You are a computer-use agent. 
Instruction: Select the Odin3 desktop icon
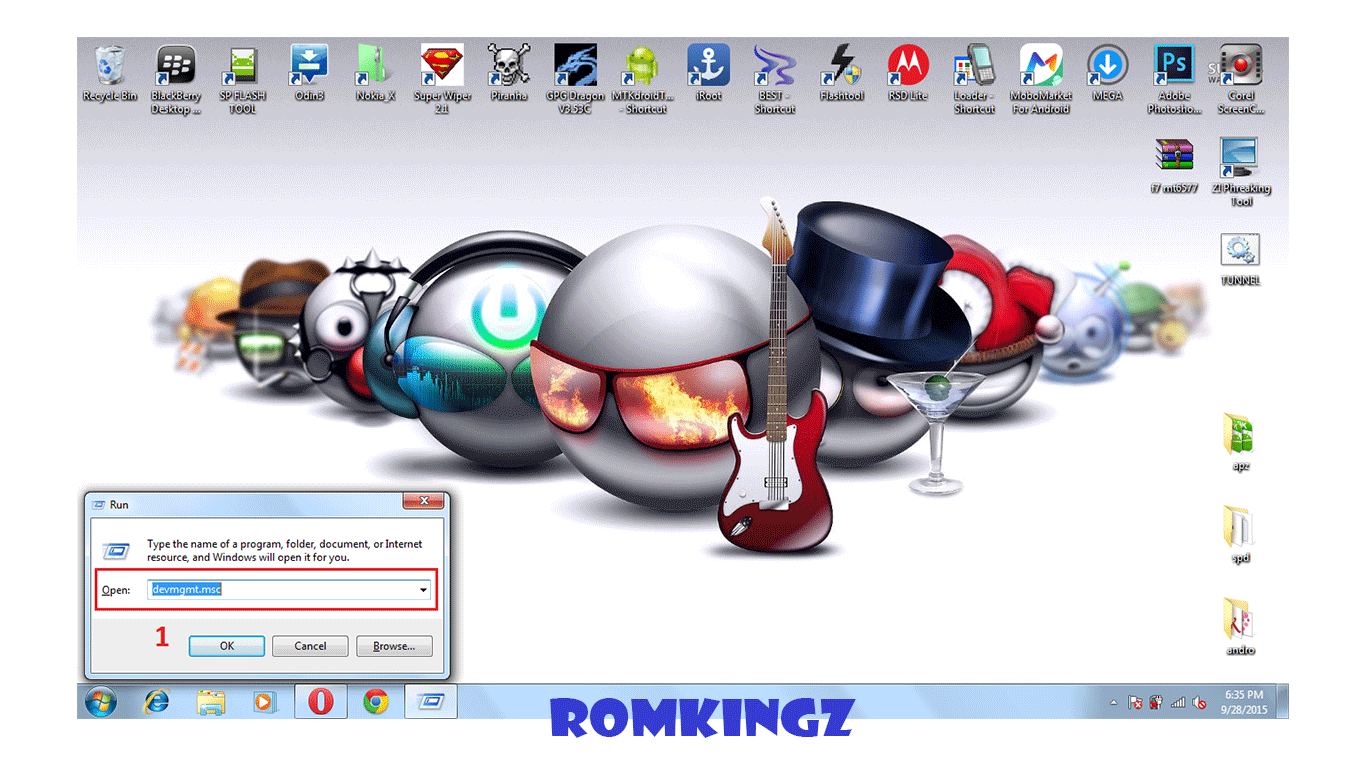[x=309, y=72]
